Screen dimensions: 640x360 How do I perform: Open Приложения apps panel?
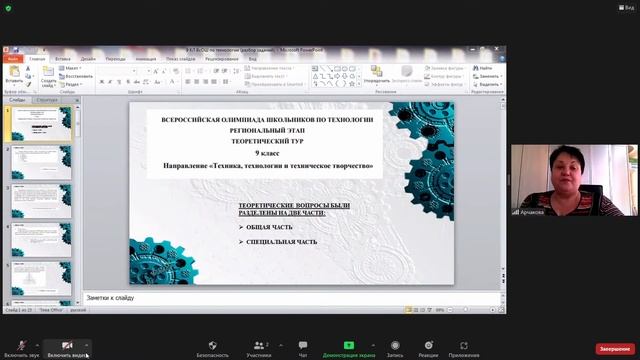(x=464, y=349)
